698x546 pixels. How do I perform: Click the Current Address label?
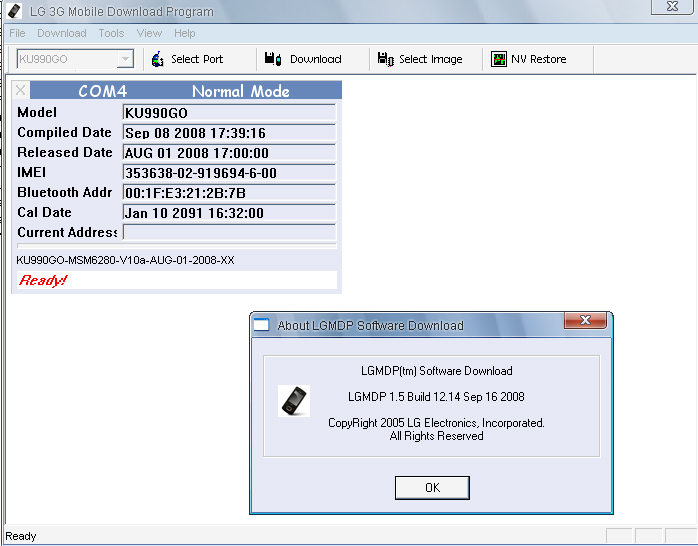tap(67, 232)
